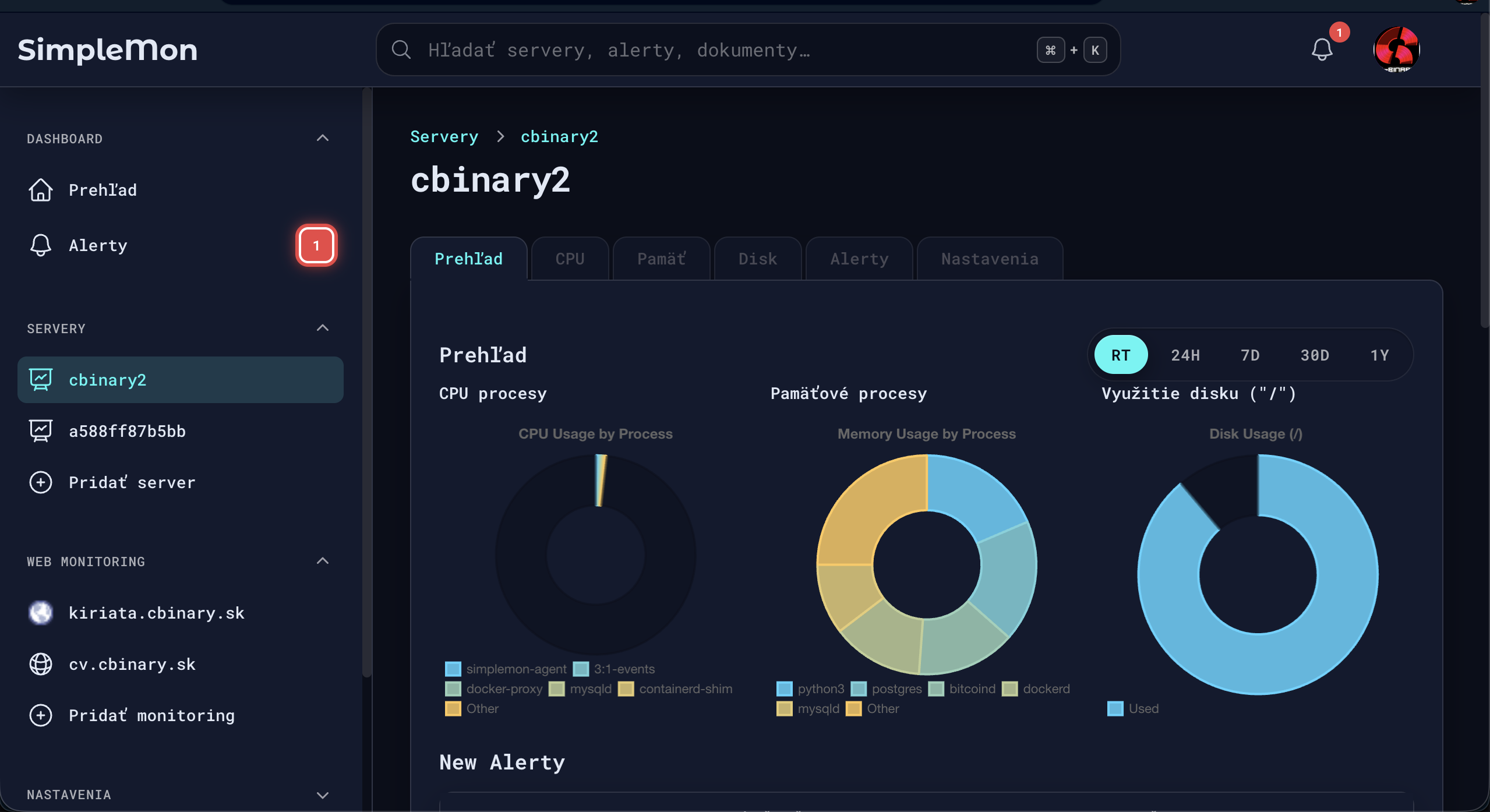Click the Servery breadcrumb link

(x=444, y=137)
